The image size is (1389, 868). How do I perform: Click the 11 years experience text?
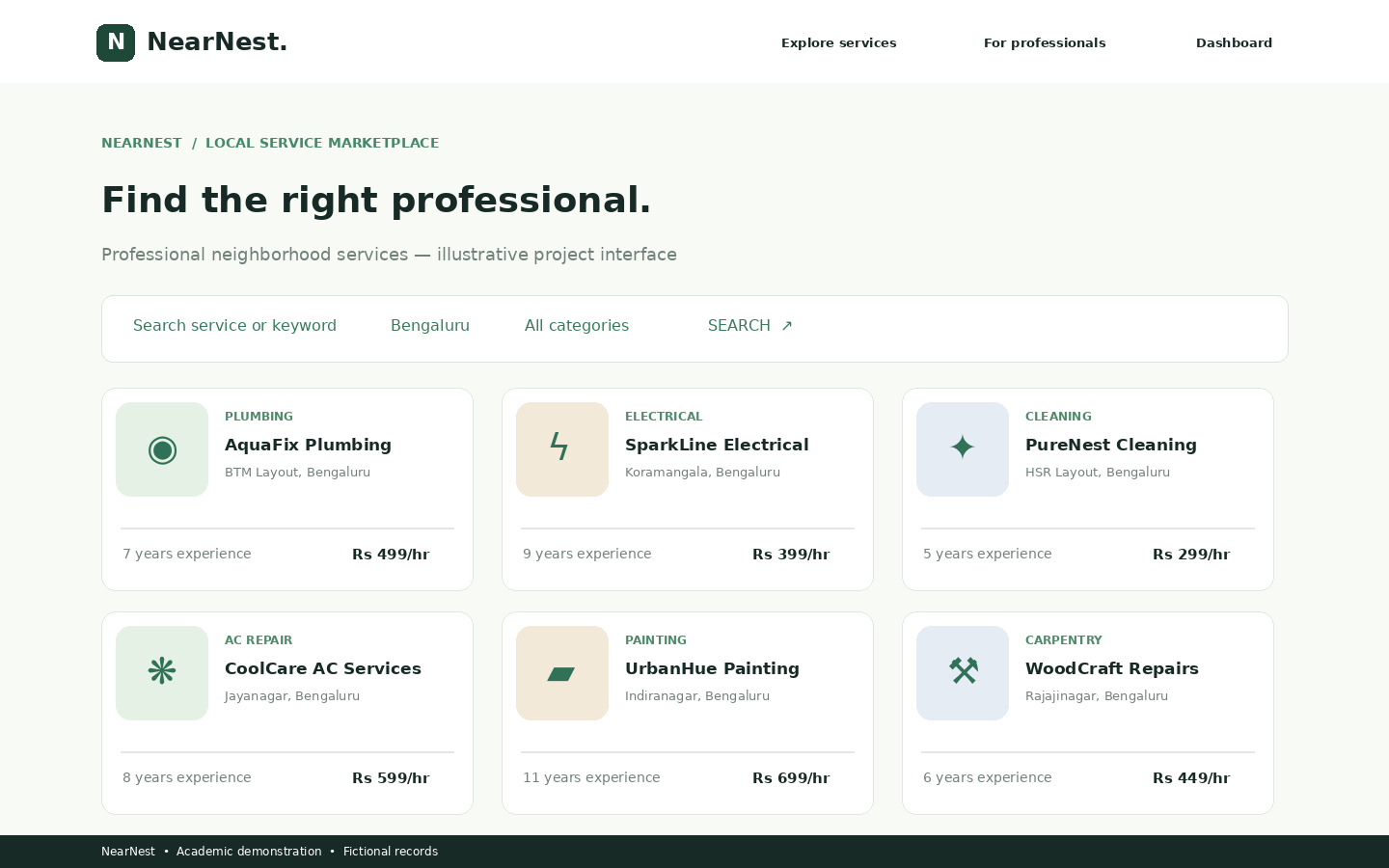591,777
